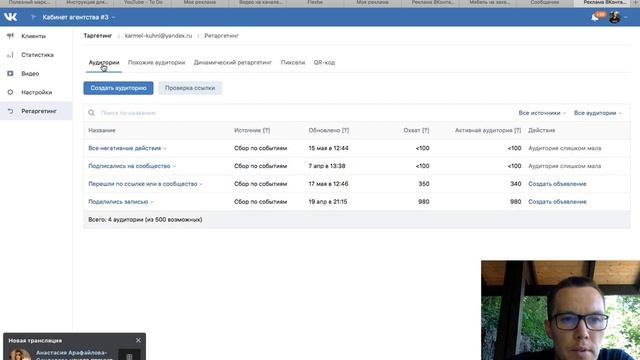
Task: Click the Охват [?] column header
Action: coord(416,131)
